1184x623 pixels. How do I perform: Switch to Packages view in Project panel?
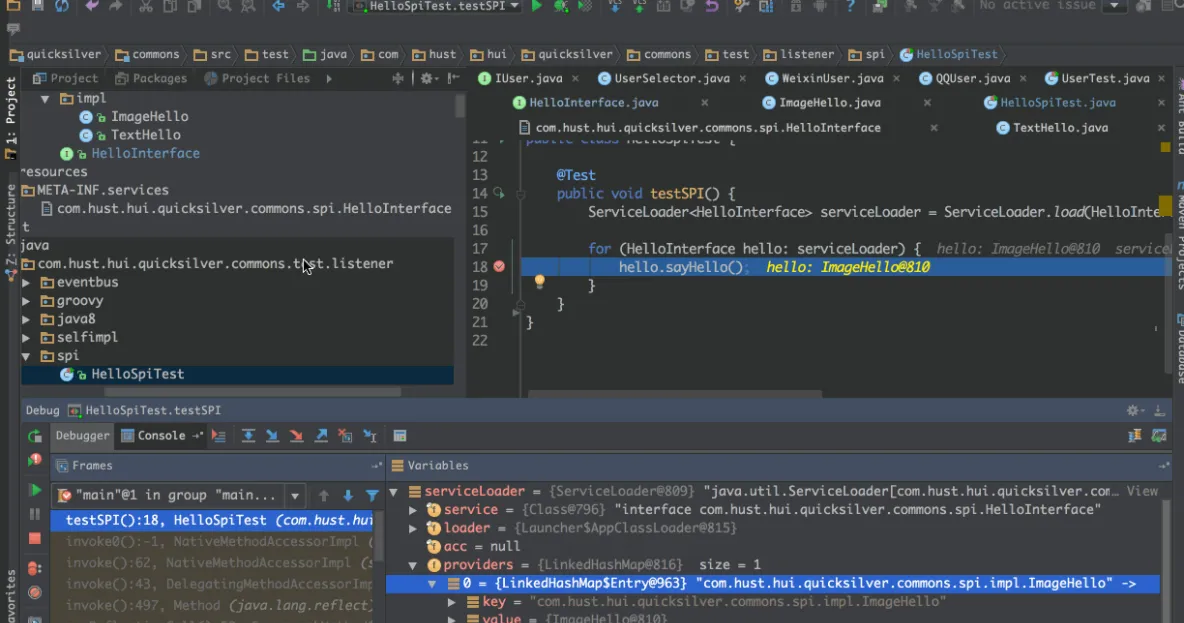151,79
